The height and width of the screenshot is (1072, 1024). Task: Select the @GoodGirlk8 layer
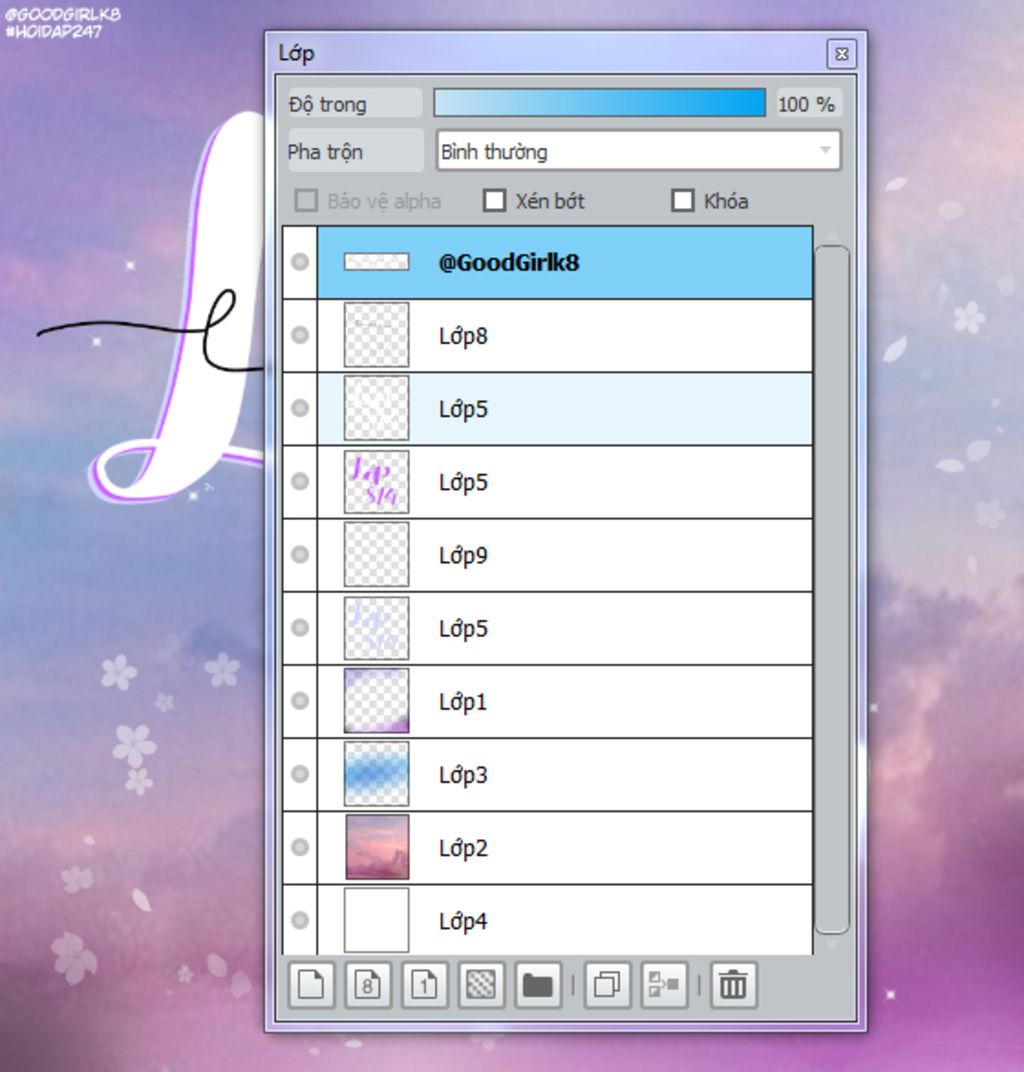[x=565, y=263]
